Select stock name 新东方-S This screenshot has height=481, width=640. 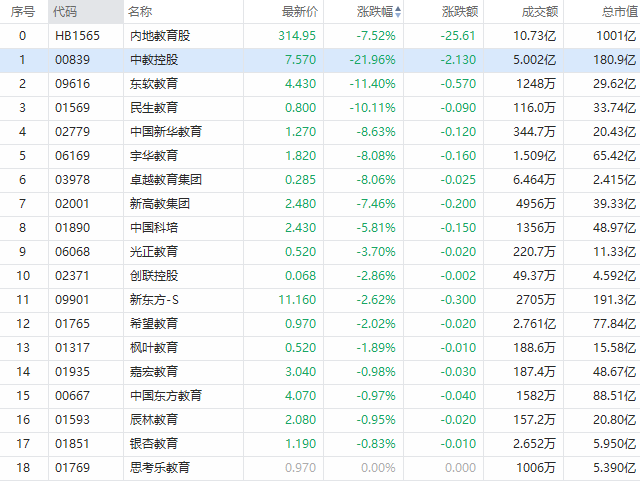[x=154, y=300]
